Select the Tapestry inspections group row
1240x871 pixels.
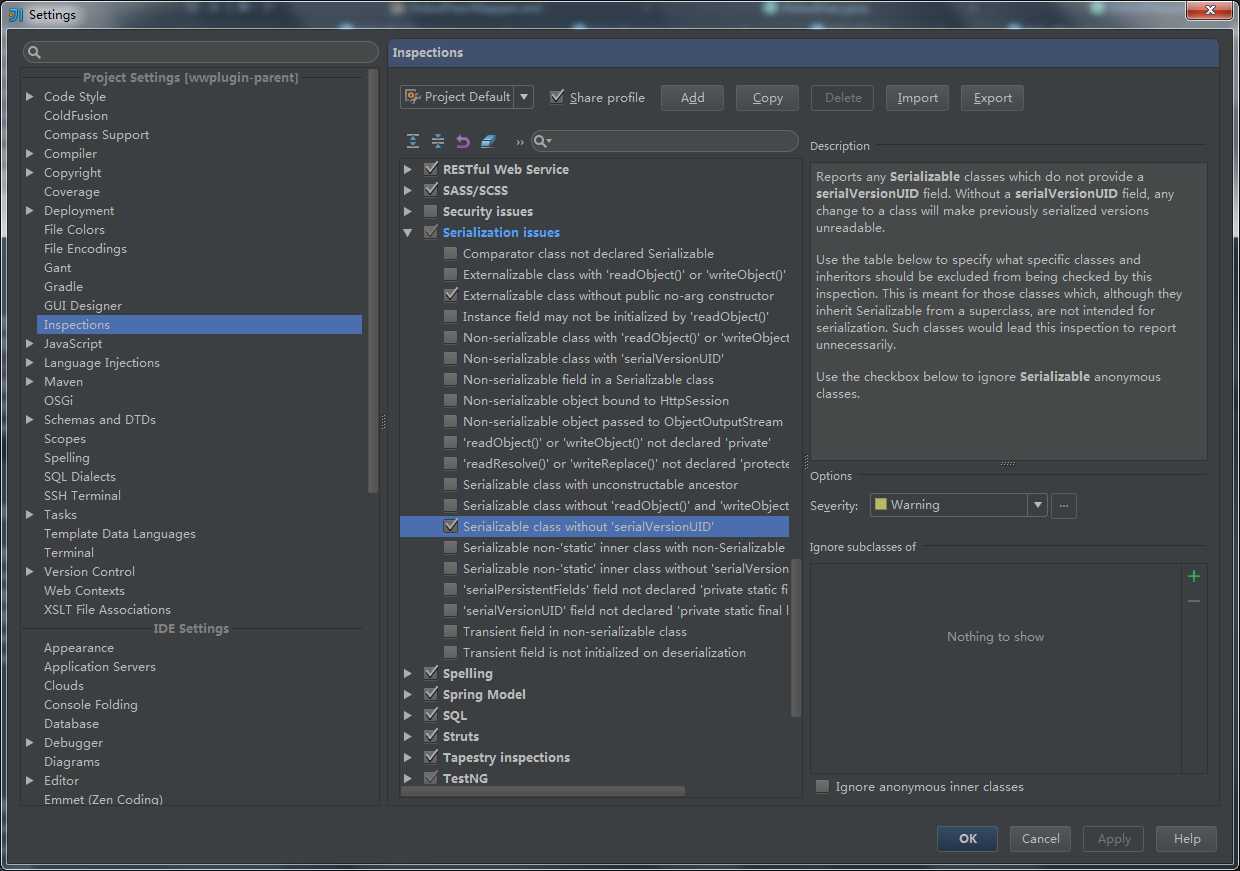tap(506, 758)
